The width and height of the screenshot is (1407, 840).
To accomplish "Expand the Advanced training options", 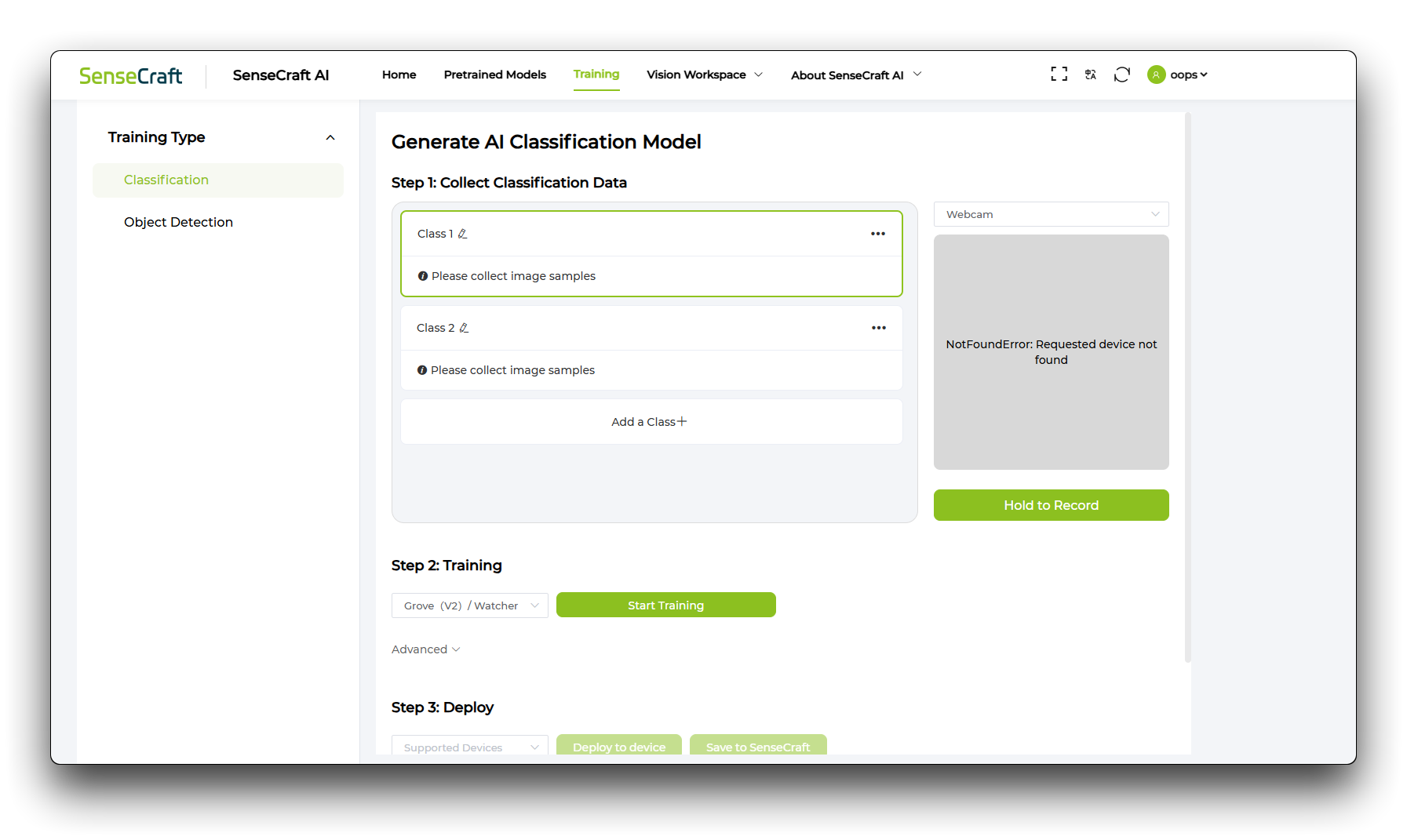I will pyautogui.click(x=426, y=649).
